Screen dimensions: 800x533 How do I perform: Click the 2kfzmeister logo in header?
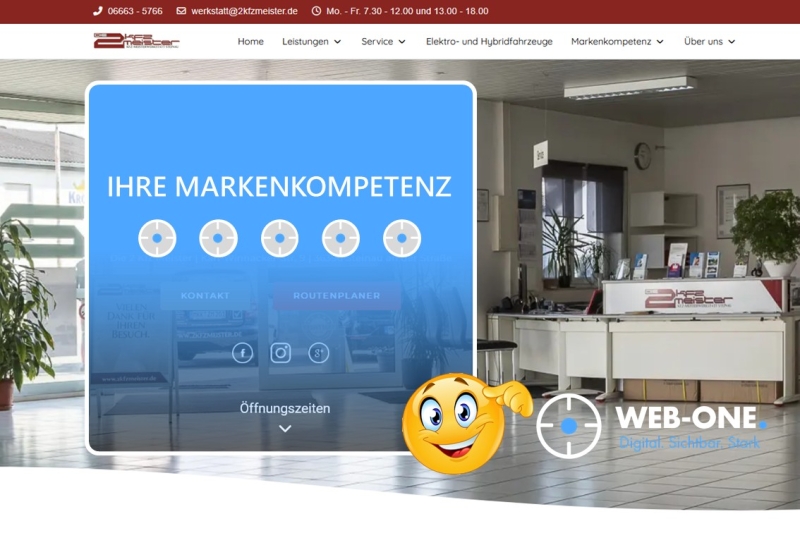pos(136,41)
